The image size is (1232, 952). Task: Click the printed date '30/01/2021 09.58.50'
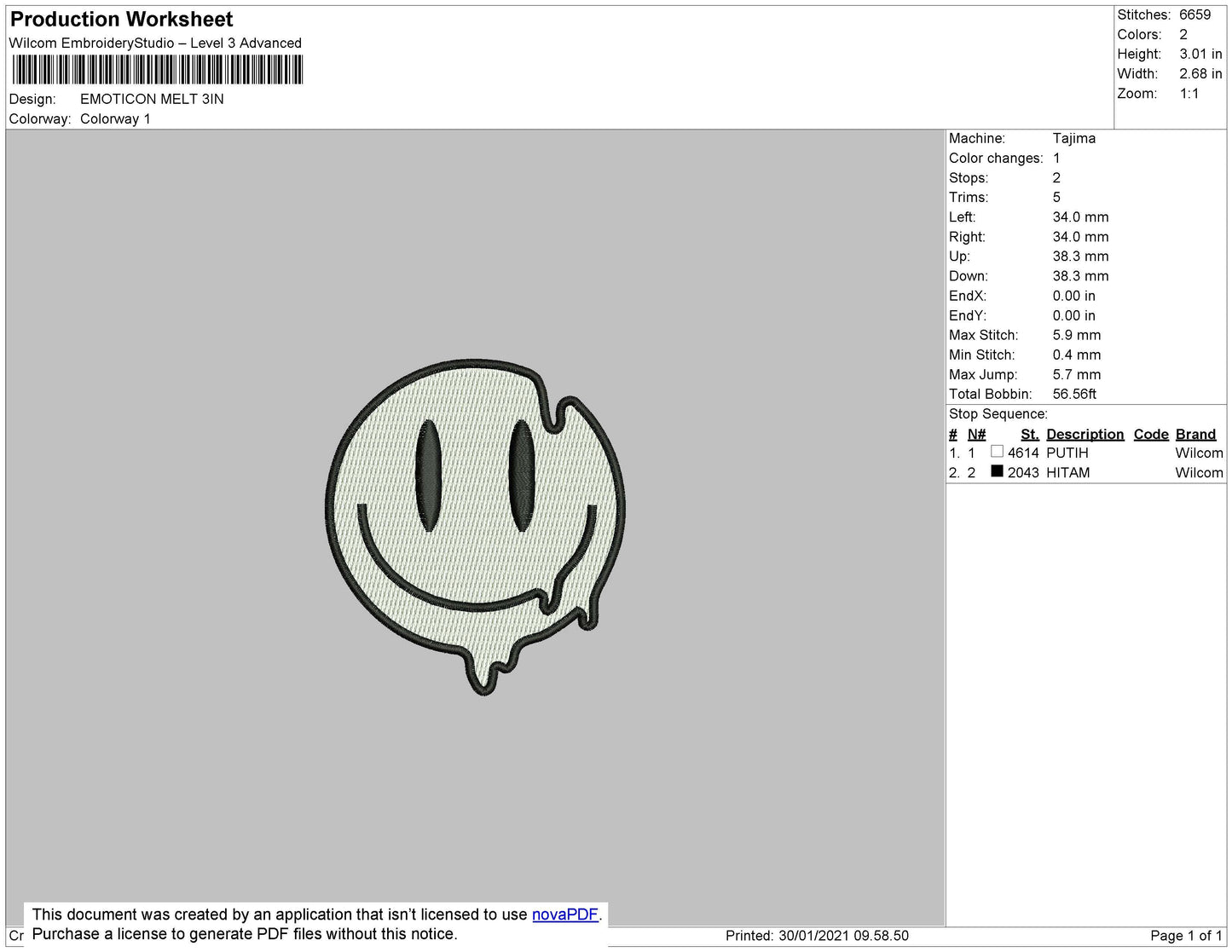(x=843, y=935)
